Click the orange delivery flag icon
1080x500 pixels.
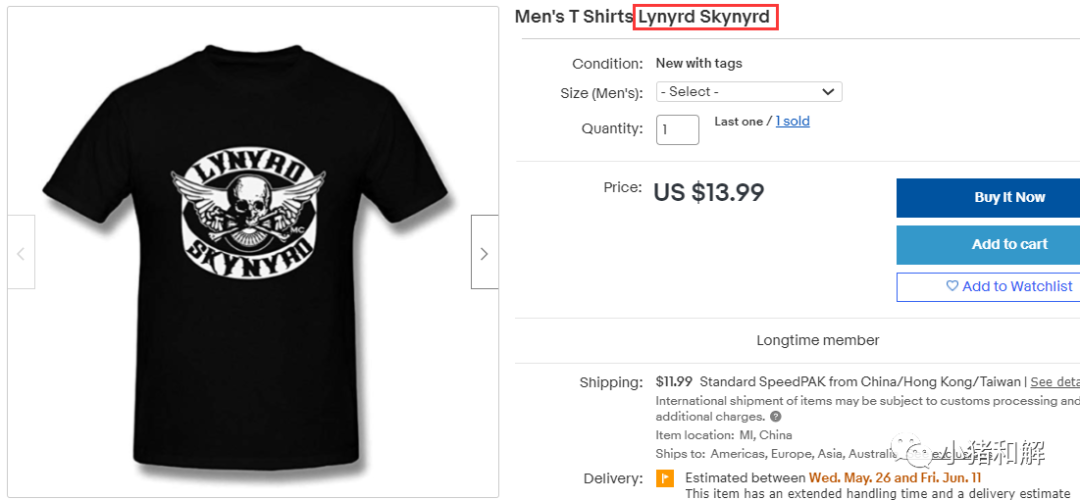[665, 478]
